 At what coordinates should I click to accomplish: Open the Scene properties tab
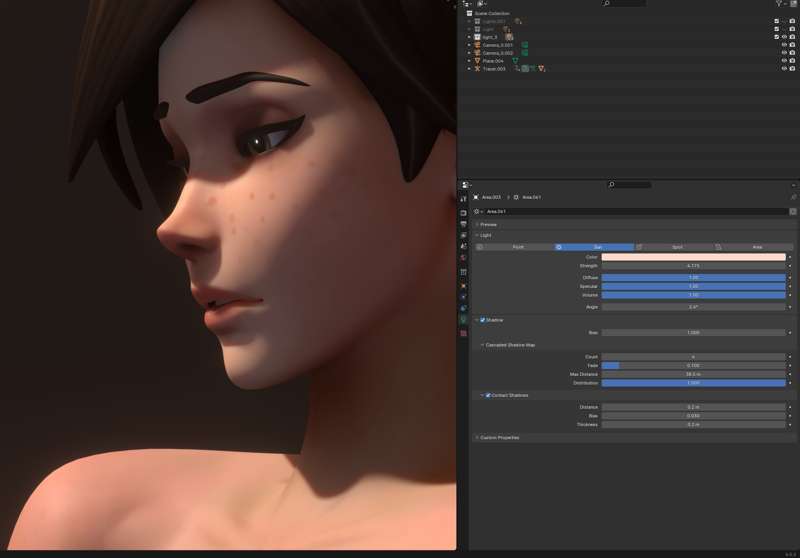click(x=463, y=246)
